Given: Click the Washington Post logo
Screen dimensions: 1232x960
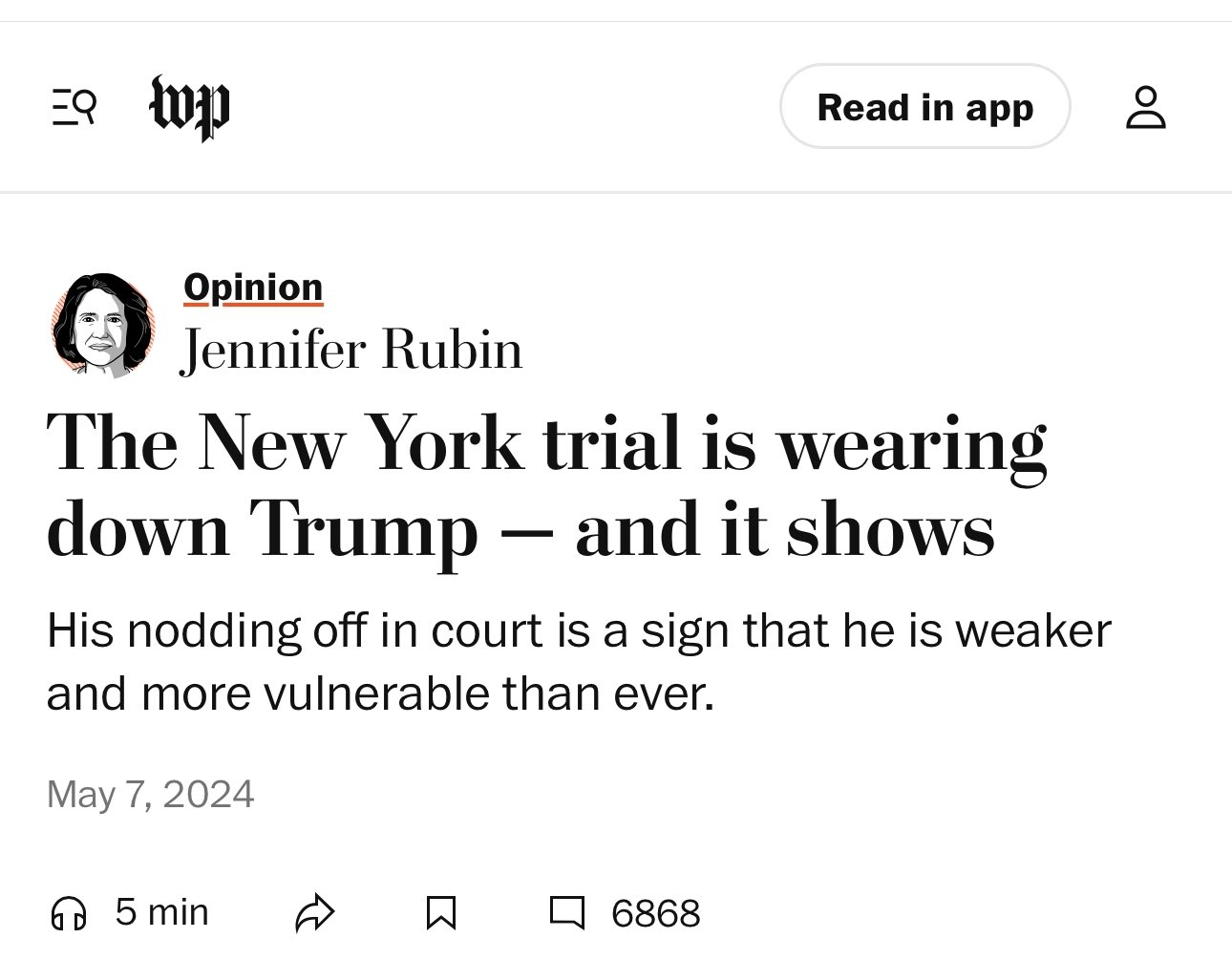Looking at the screenshot, I should click(x=189, y=106).
